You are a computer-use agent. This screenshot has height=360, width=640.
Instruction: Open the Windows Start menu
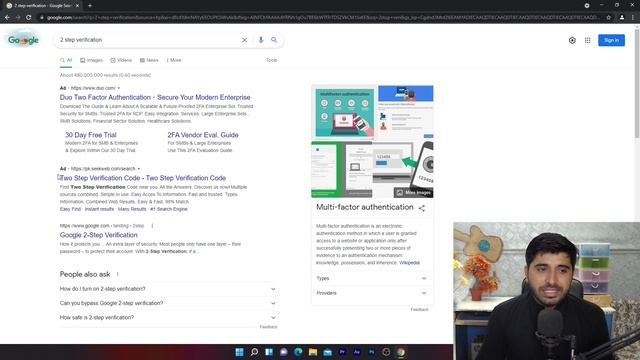tap(240, 352)
